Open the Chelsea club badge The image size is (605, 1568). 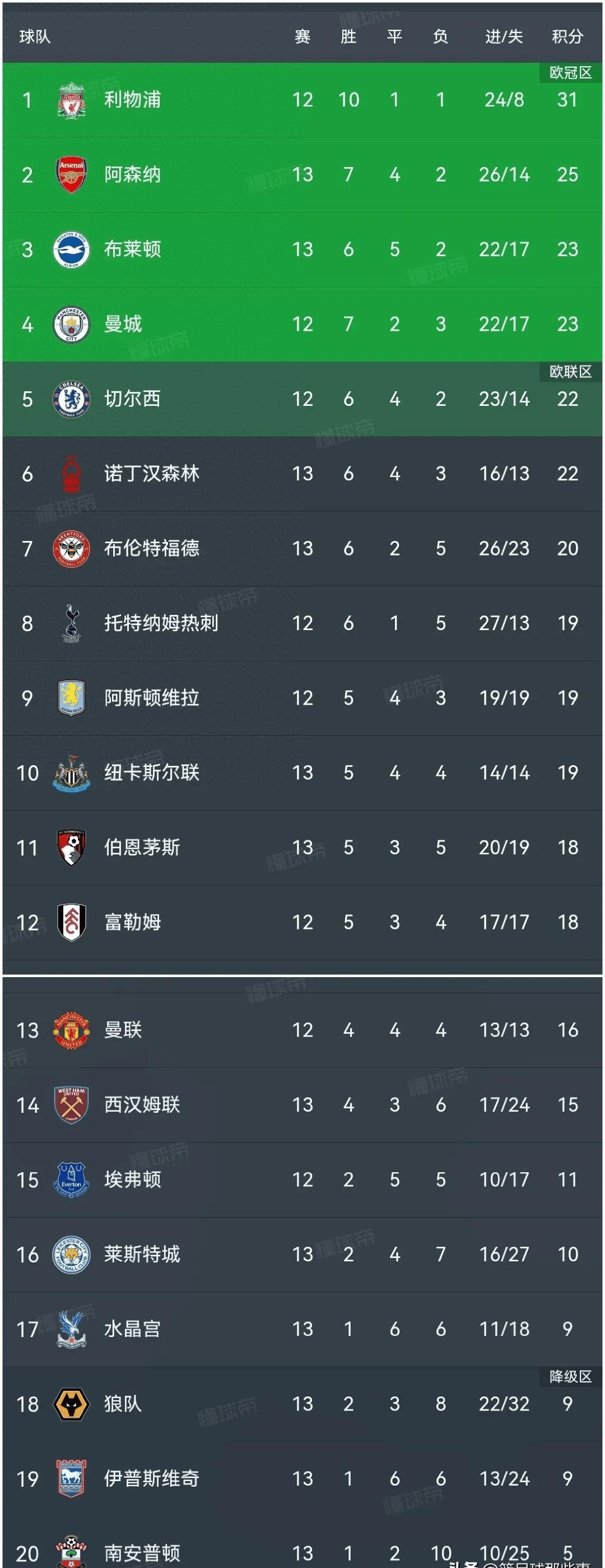click(71, 399)
